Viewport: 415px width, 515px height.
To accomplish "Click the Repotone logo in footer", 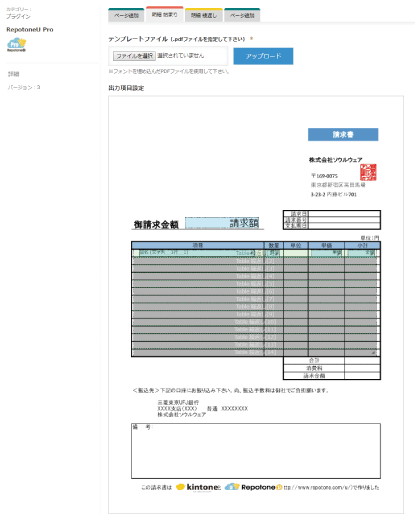I will (253, 487).
